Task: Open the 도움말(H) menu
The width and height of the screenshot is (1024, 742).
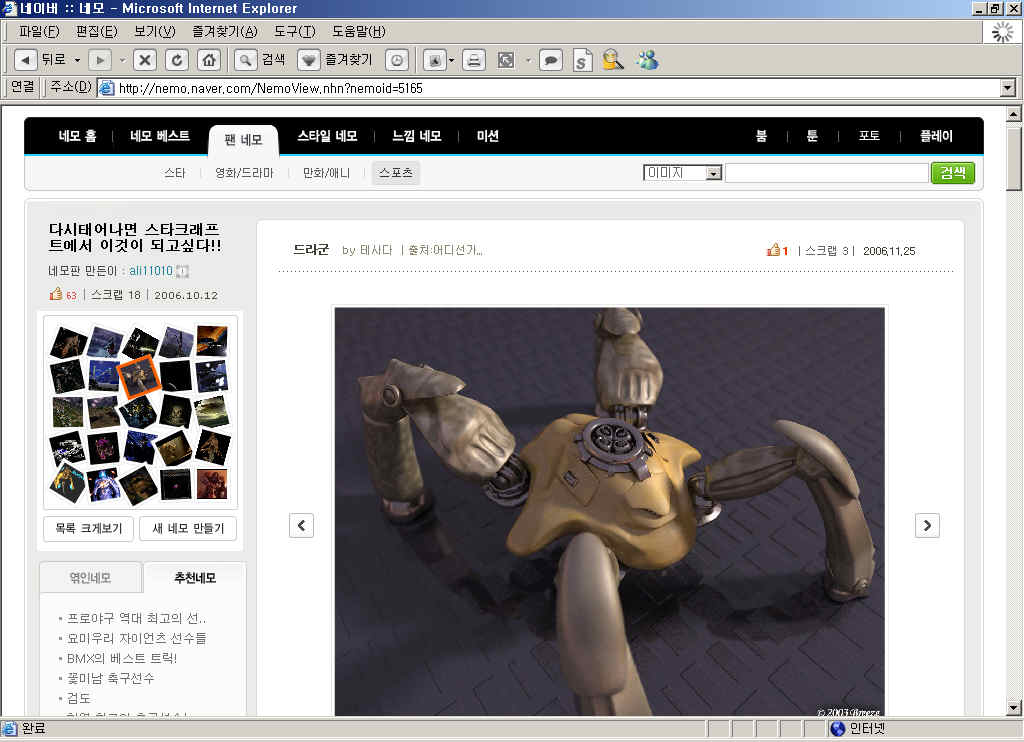Action: [359, 31]
